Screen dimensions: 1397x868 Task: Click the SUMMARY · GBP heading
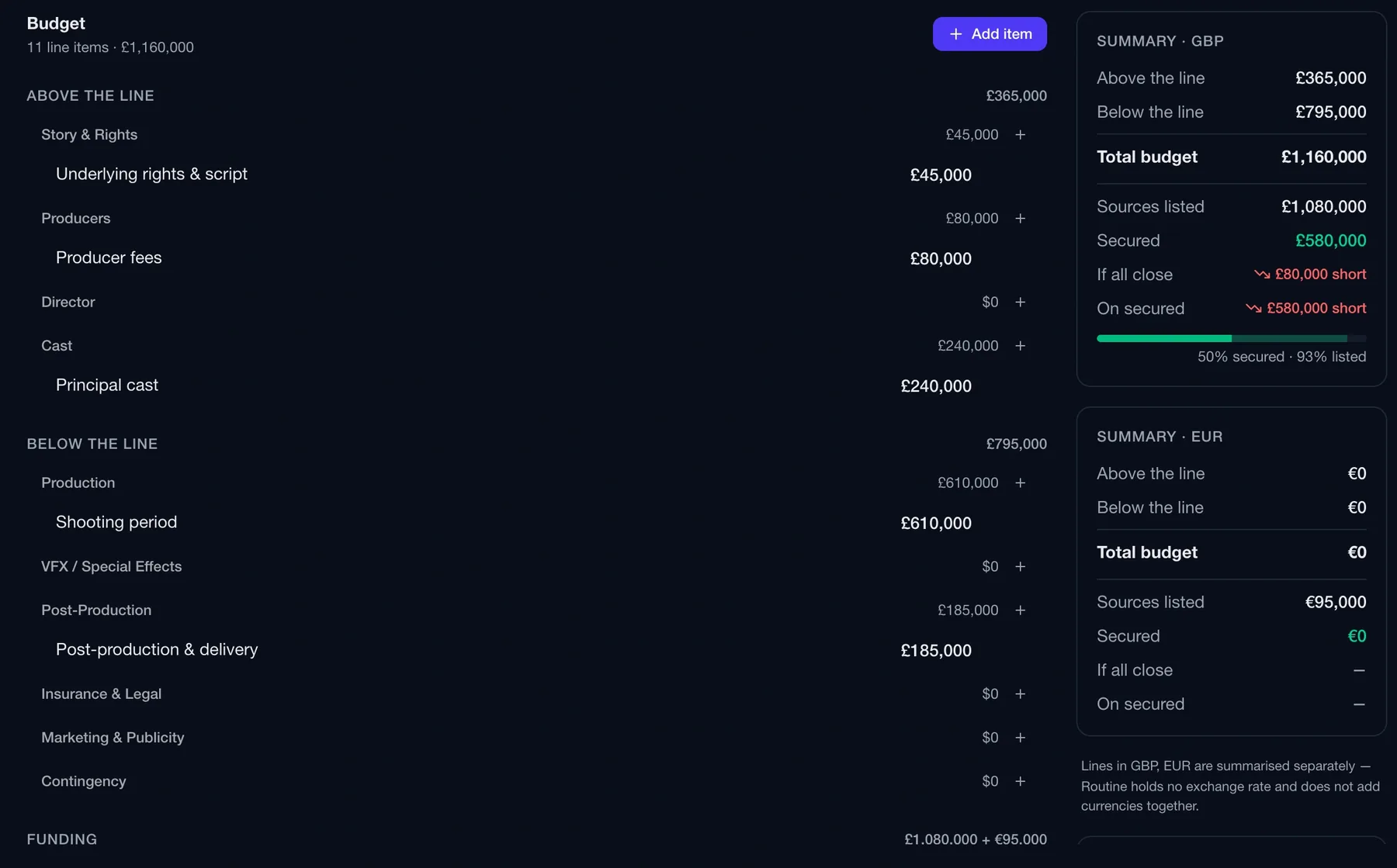tap(1160, 41)
